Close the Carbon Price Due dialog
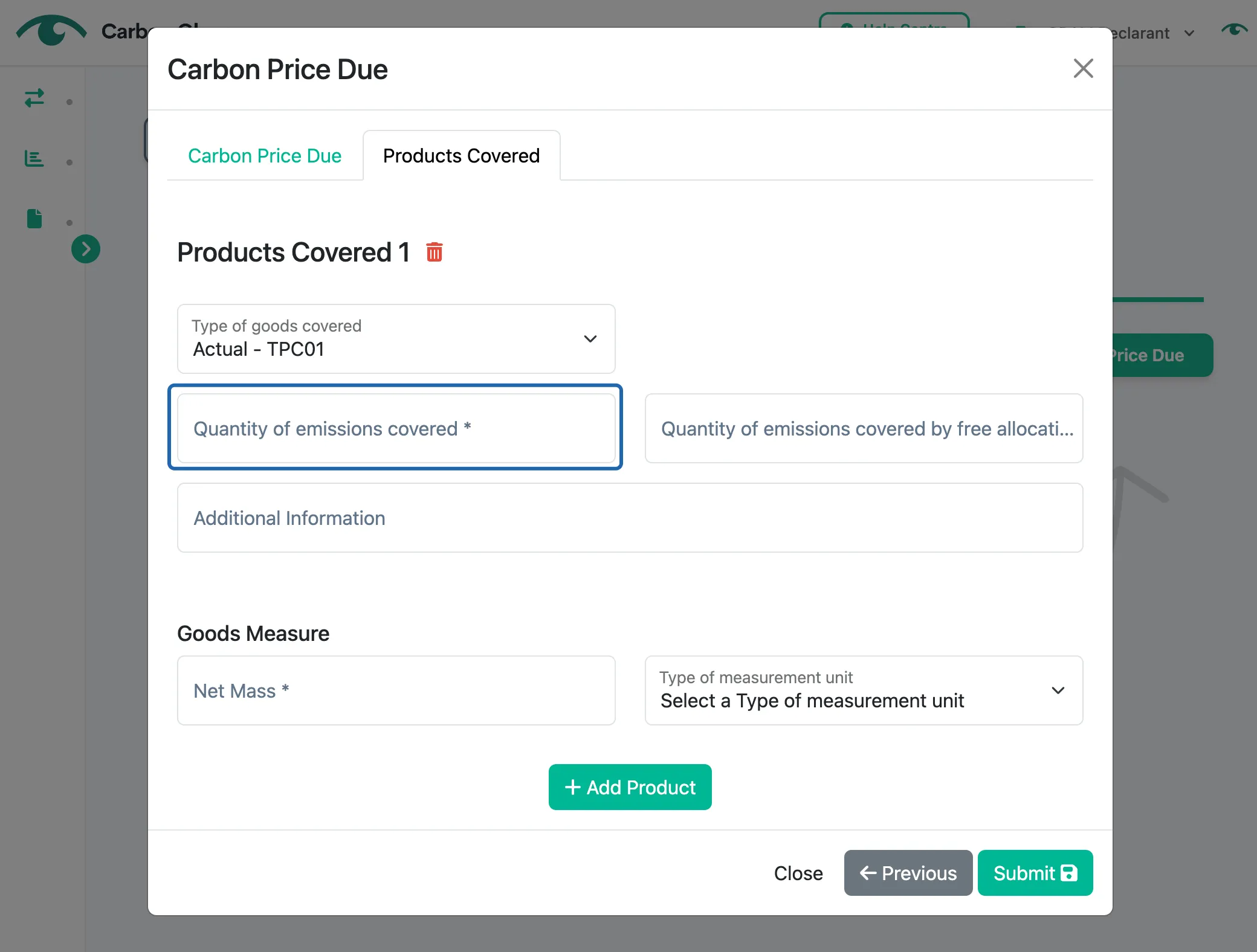The width and height of the screenshot is (1257, 952). (x=1083, y=68)
